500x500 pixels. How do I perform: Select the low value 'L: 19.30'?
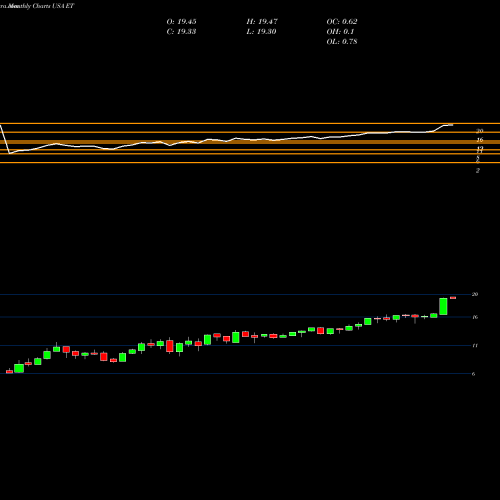(x=261, y=32)
